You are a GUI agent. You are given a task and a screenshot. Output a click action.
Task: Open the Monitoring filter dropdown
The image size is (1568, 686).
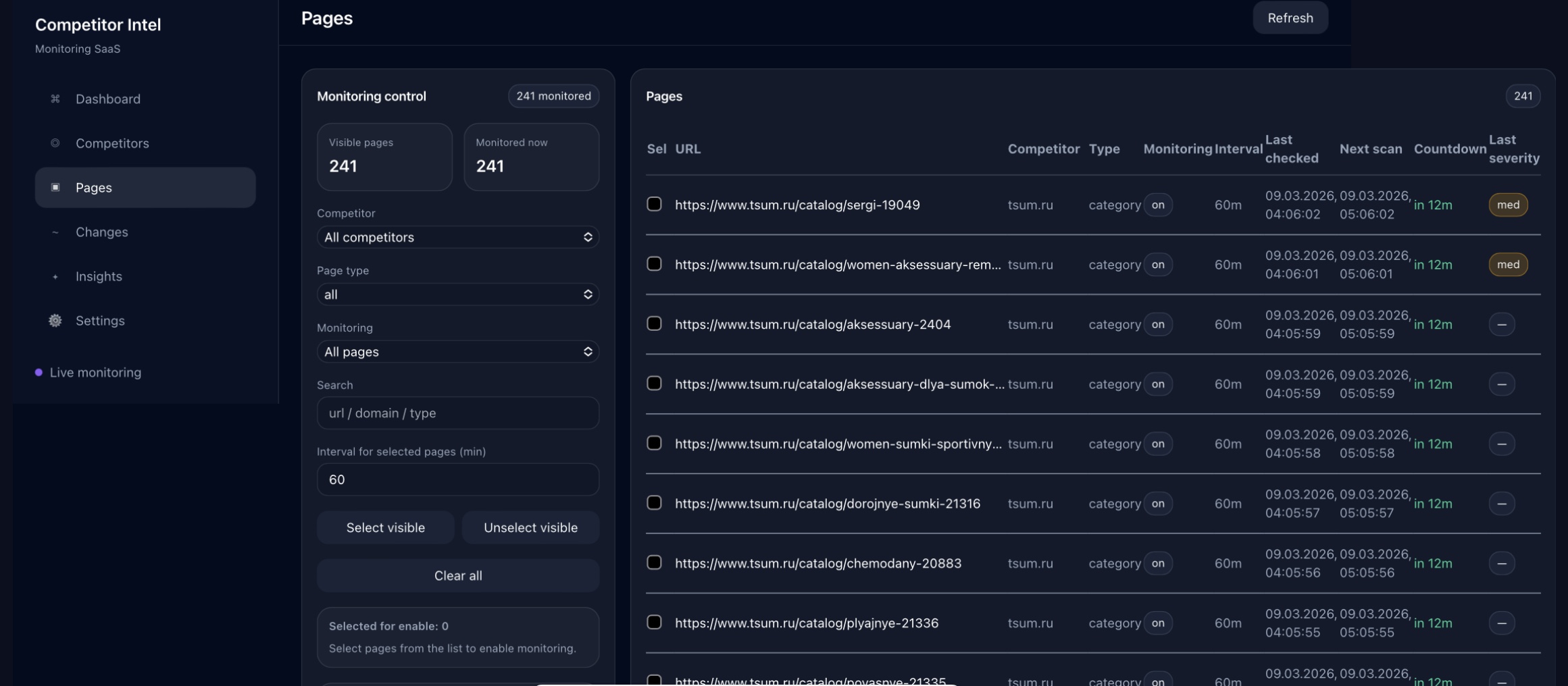[x=457, y=352]
